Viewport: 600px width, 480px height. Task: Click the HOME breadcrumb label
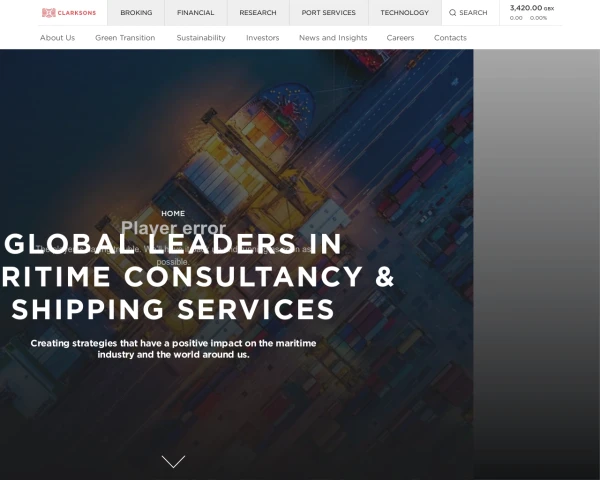pyautogui.click(x=173, y=214)
